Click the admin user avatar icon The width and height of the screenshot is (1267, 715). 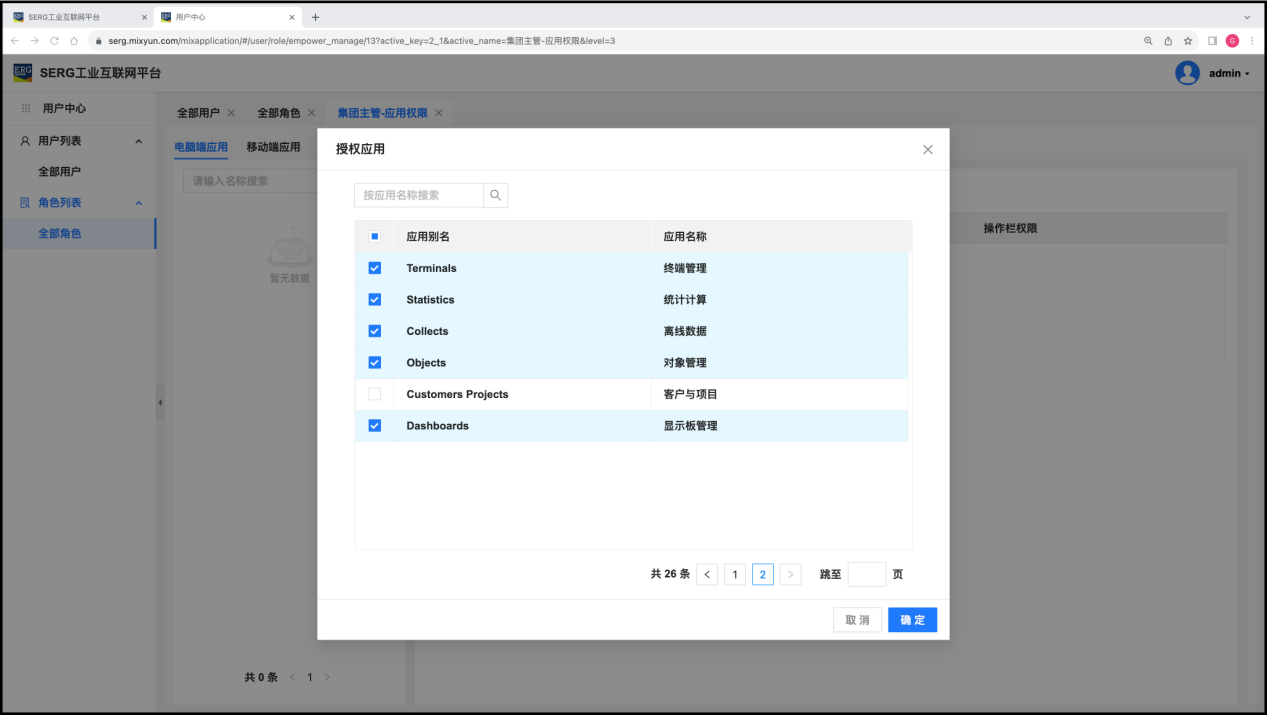1187,73
